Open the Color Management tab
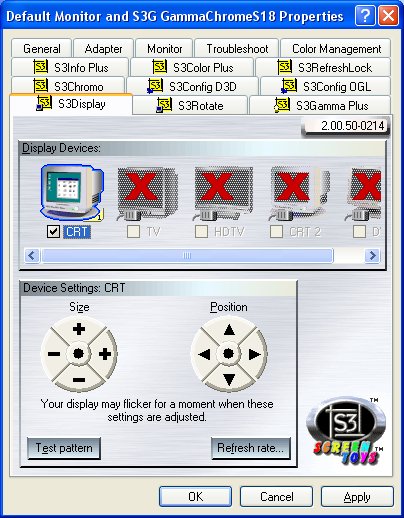 coord(336,48)
